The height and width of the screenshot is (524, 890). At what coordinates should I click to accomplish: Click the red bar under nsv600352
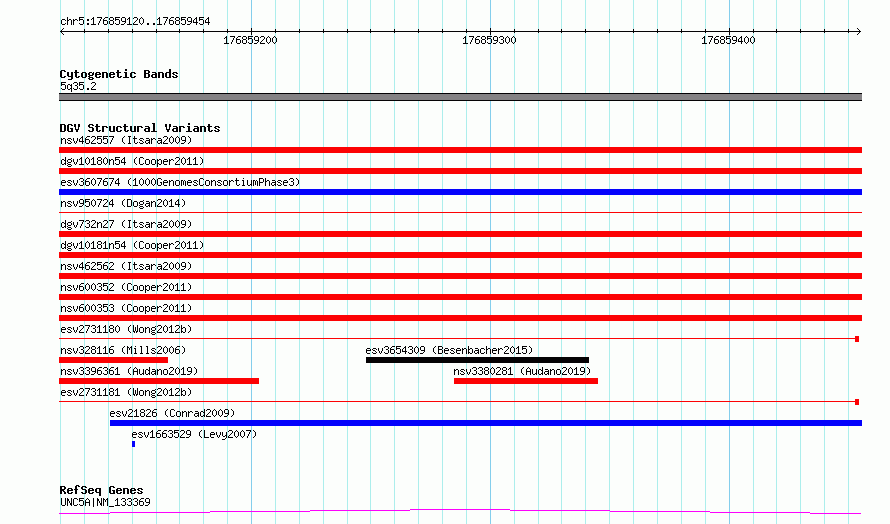[x=460, y=297]
